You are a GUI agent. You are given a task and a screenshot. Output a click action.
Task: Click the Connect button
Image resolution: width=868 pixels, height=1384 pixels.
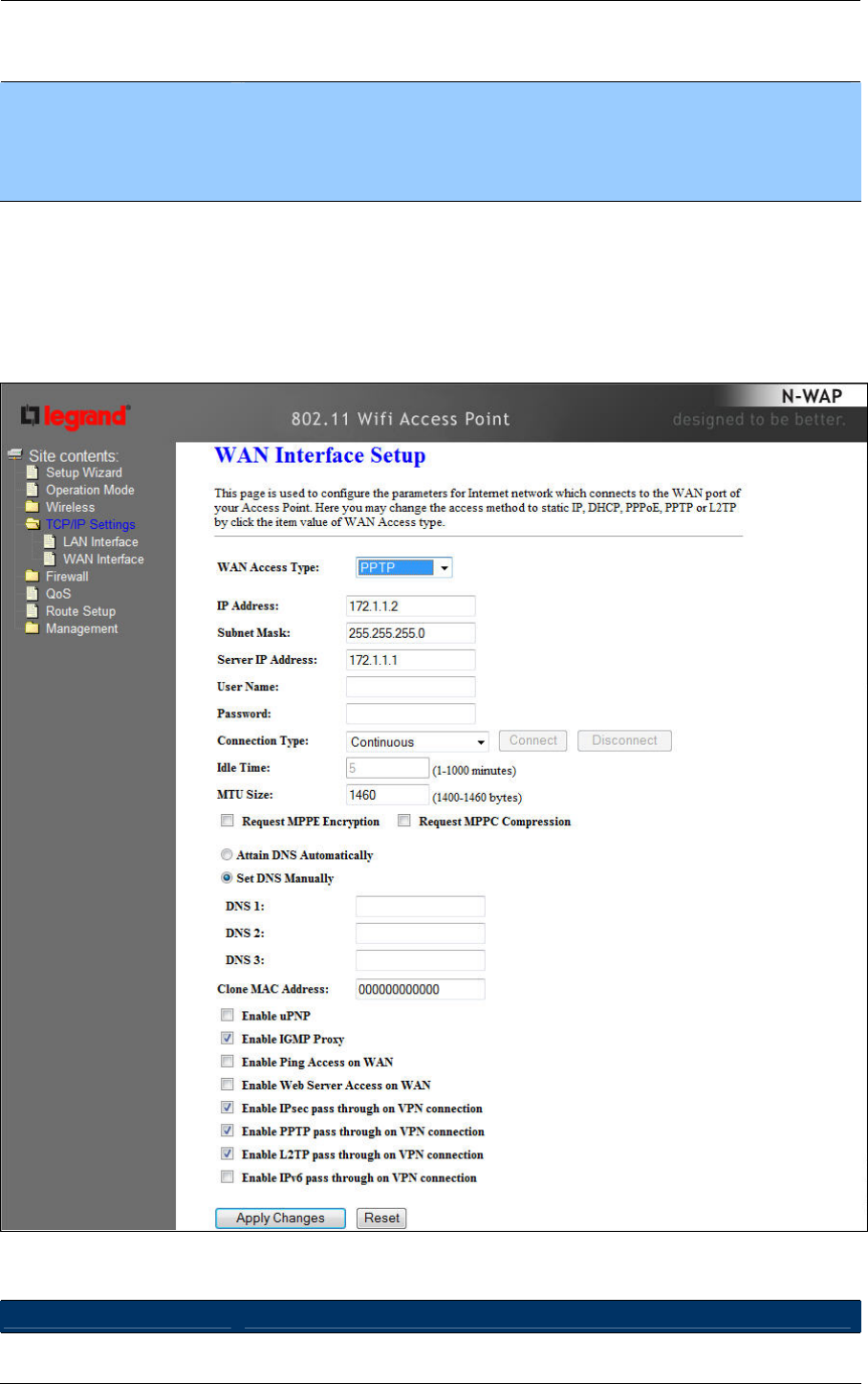tap(533, 740)
